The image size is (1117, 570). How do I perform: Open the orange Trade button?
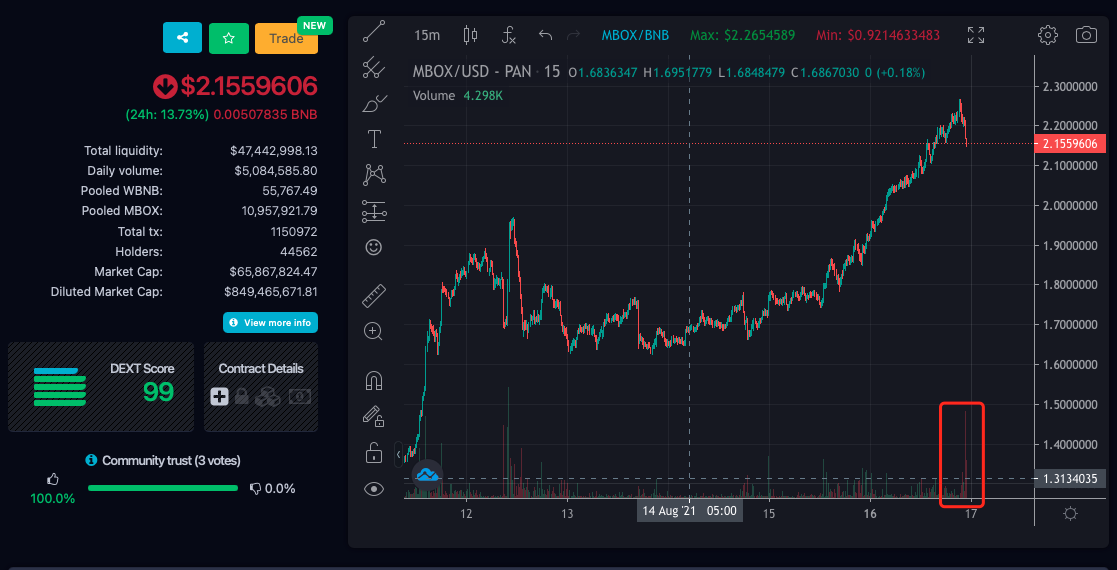click(286, 38)
